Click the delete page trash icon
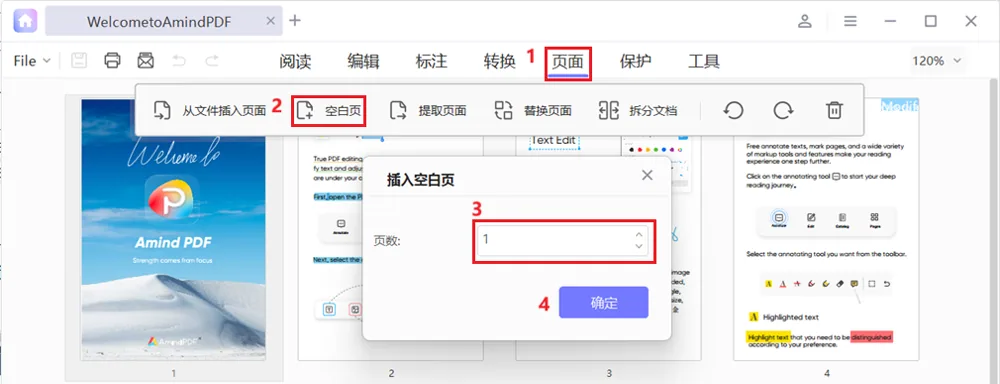The height and width of the screenshot is (384, 1000). 834,110
